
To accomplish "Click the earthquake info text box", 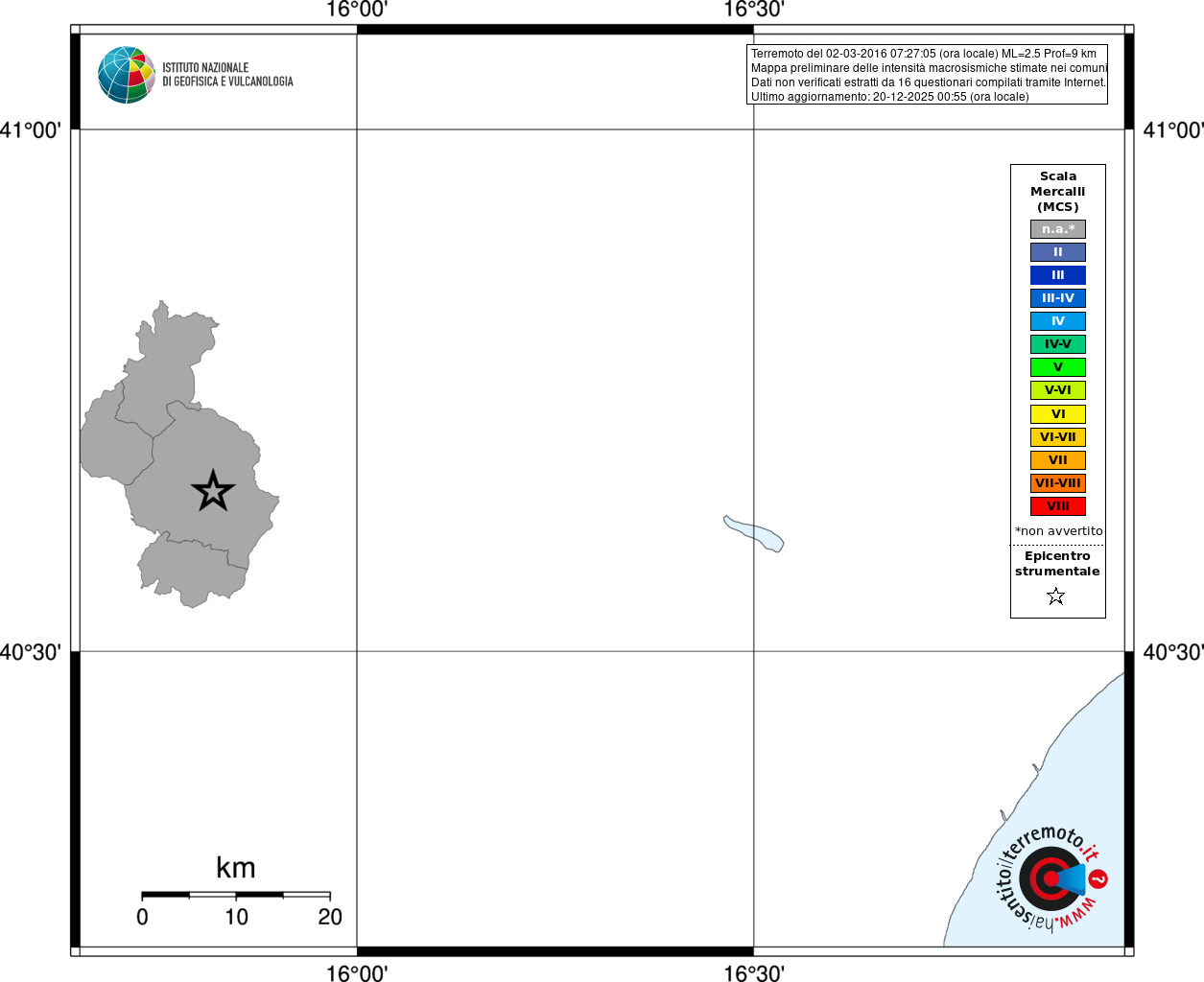I will tap(927, 75).
